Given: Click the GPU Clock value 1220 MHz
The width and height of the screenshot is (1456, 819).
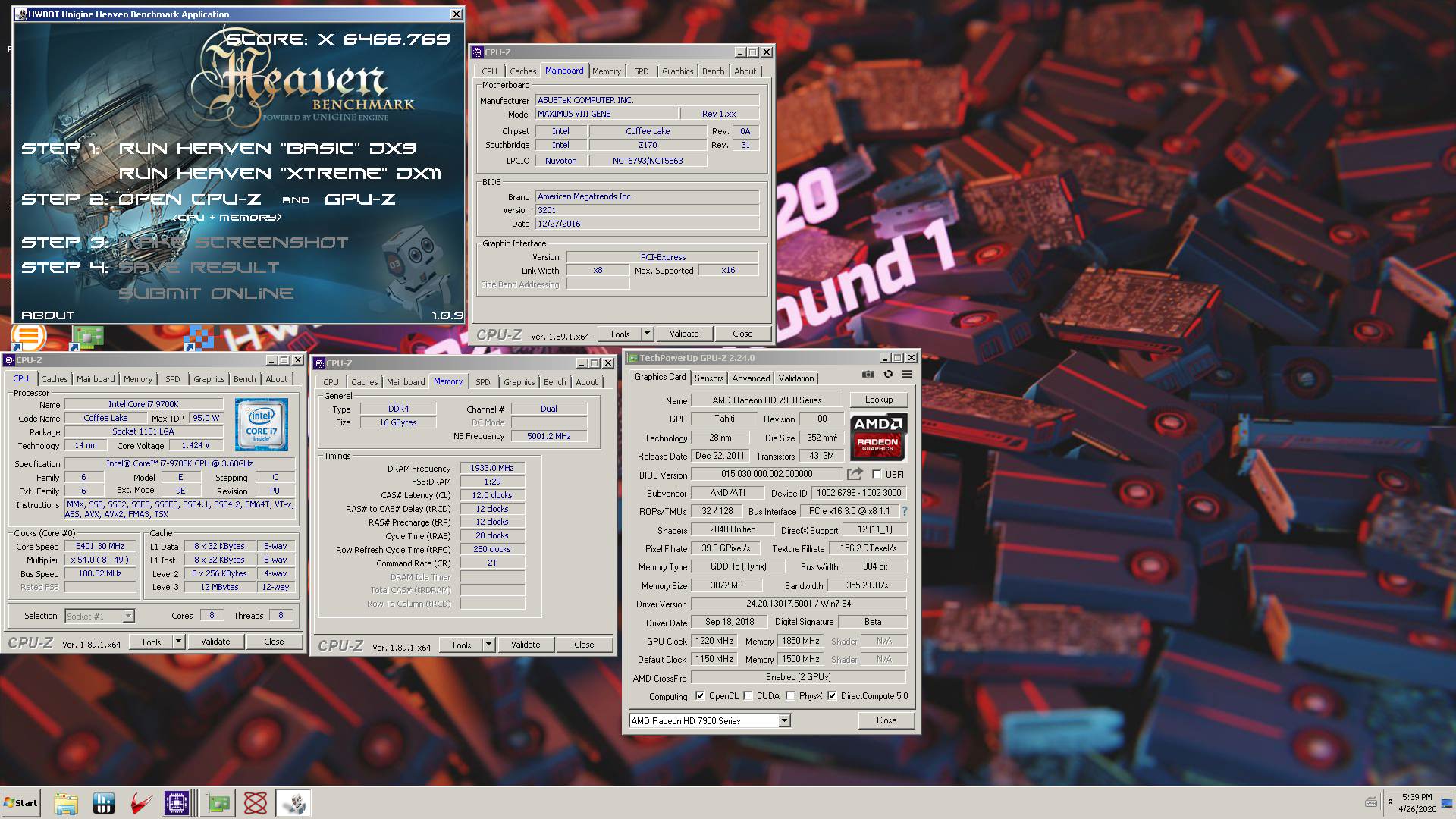Looking at the screenshot, I should 714,641.
